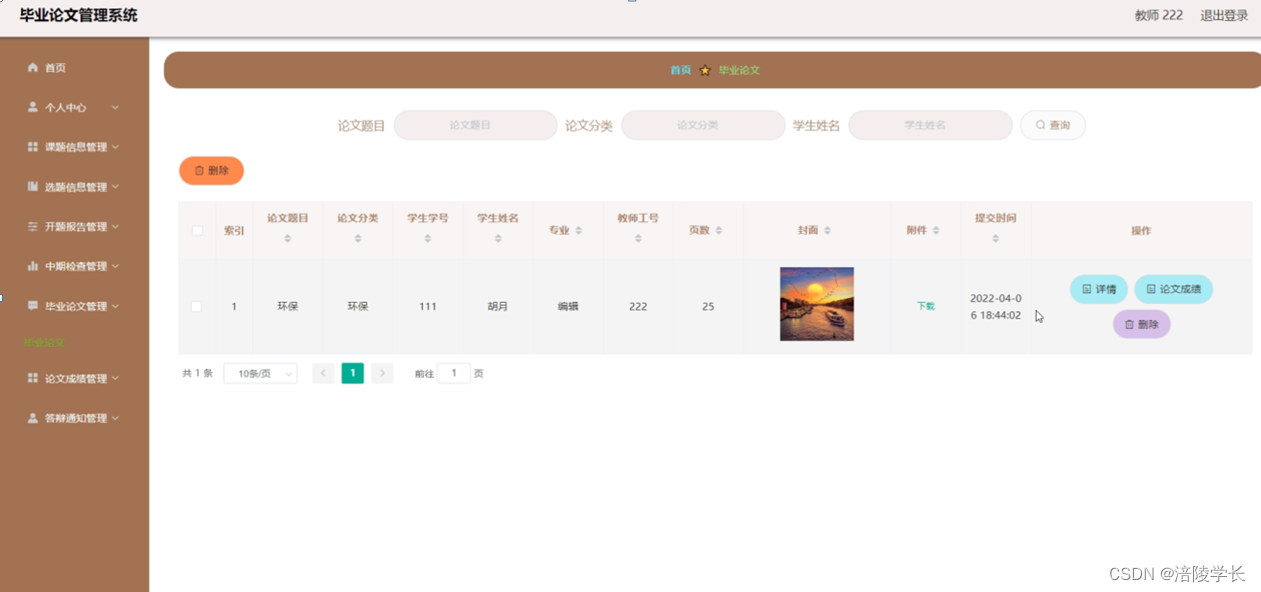This screenshot has height=592, width=1261.
Task: Click the purple 删除 button in the row
Action: pyautogui.click(x=1141, y=324)
